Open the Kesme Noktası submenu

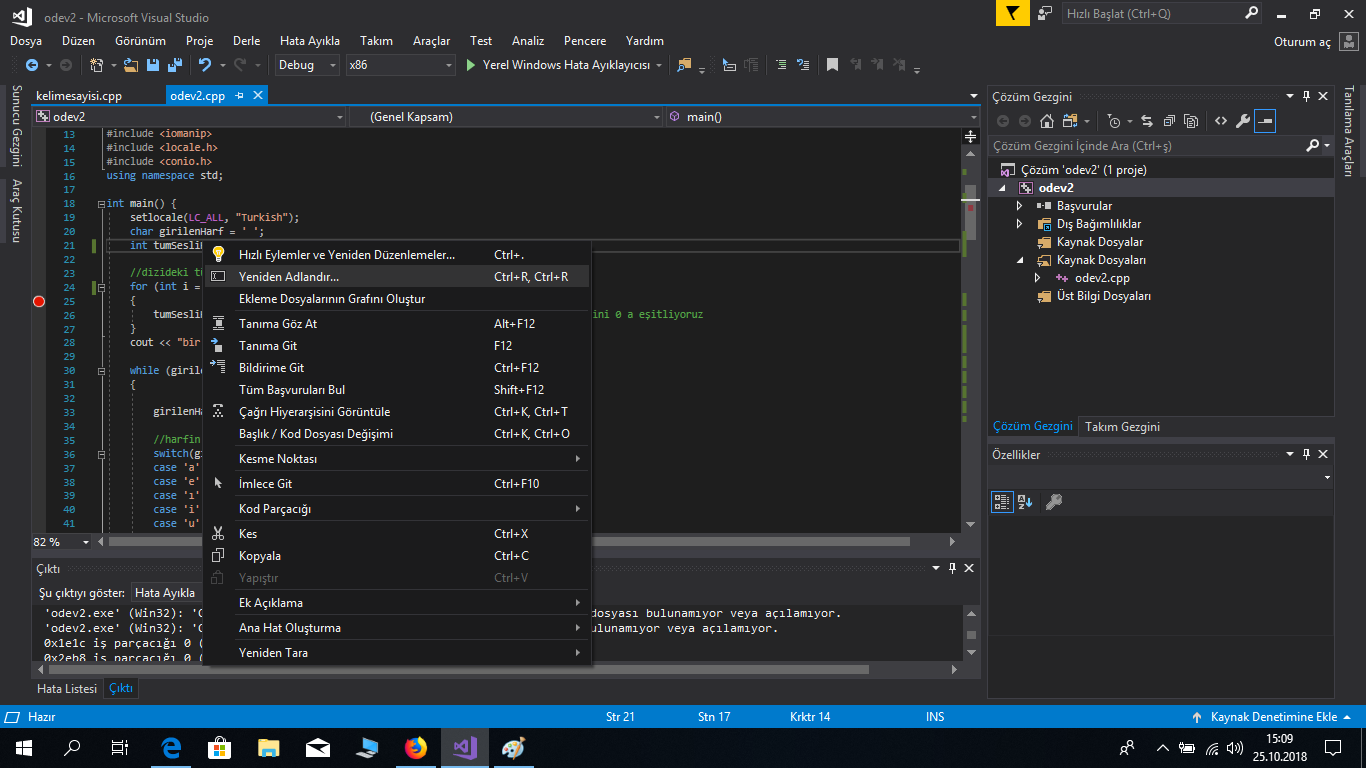tap(396, 459)
